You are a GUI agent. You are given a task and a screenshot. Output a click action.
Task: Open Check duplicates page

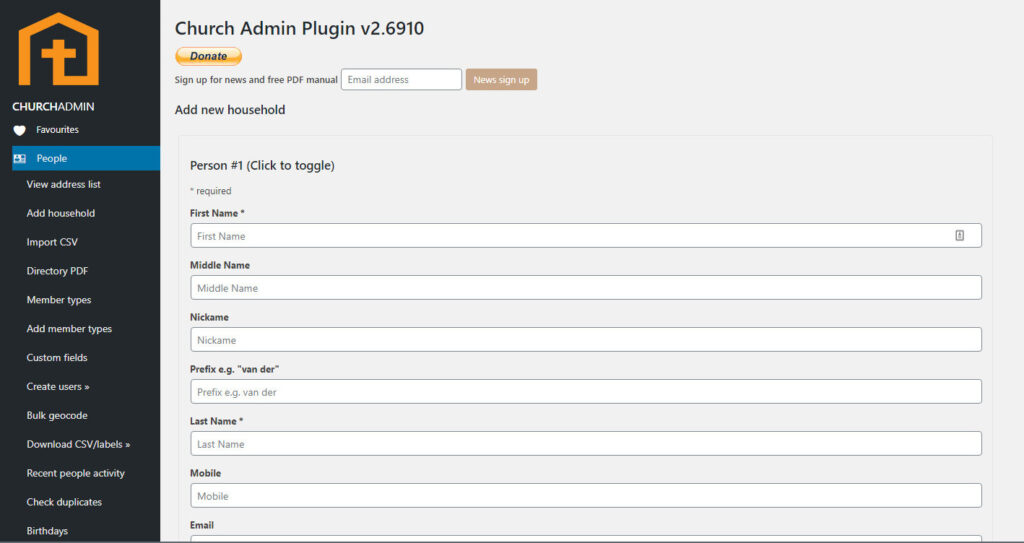pyautogui.click(x=64, y=502)
